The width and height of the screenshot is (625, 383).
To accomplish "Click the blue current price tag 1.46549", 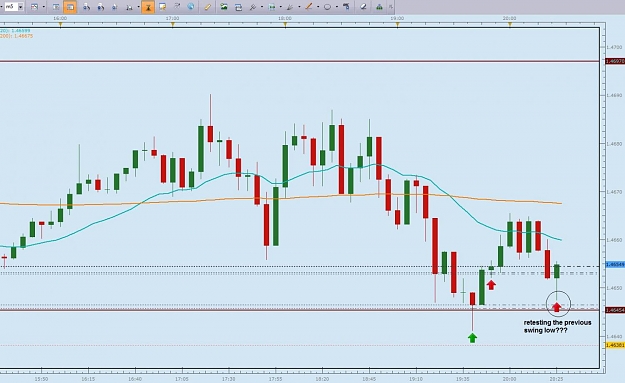I will point(615,265).
